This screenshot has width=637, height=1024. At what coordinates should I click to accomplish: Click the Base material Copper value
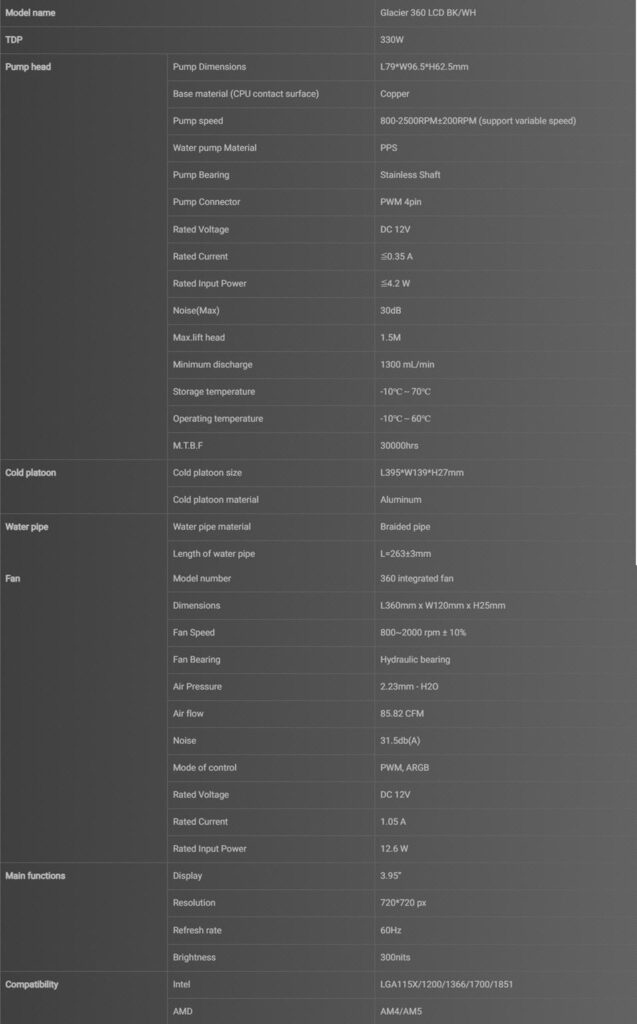tap(395, 94)
